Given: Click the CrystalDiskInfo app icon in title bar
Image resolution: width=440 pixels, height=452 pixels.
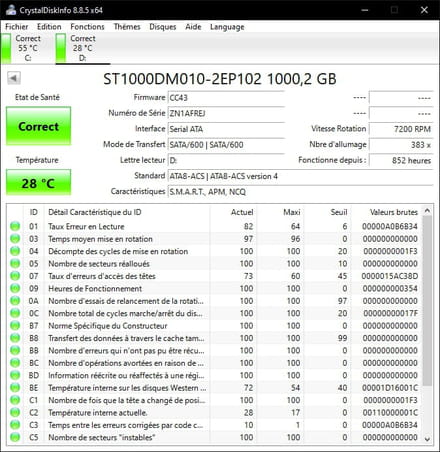Looking at the screenshot, I should click(11, 10).
